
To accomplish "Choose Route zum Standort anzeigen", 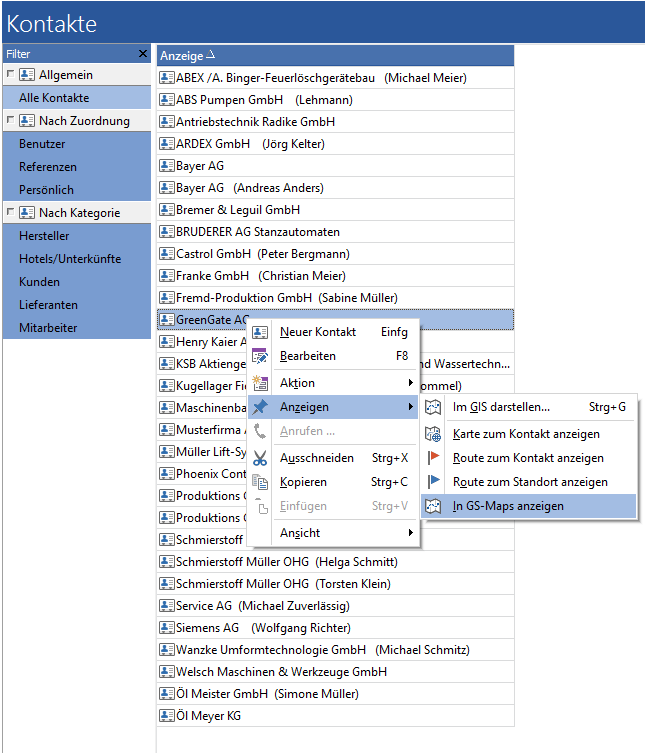I will pos(529,482).
